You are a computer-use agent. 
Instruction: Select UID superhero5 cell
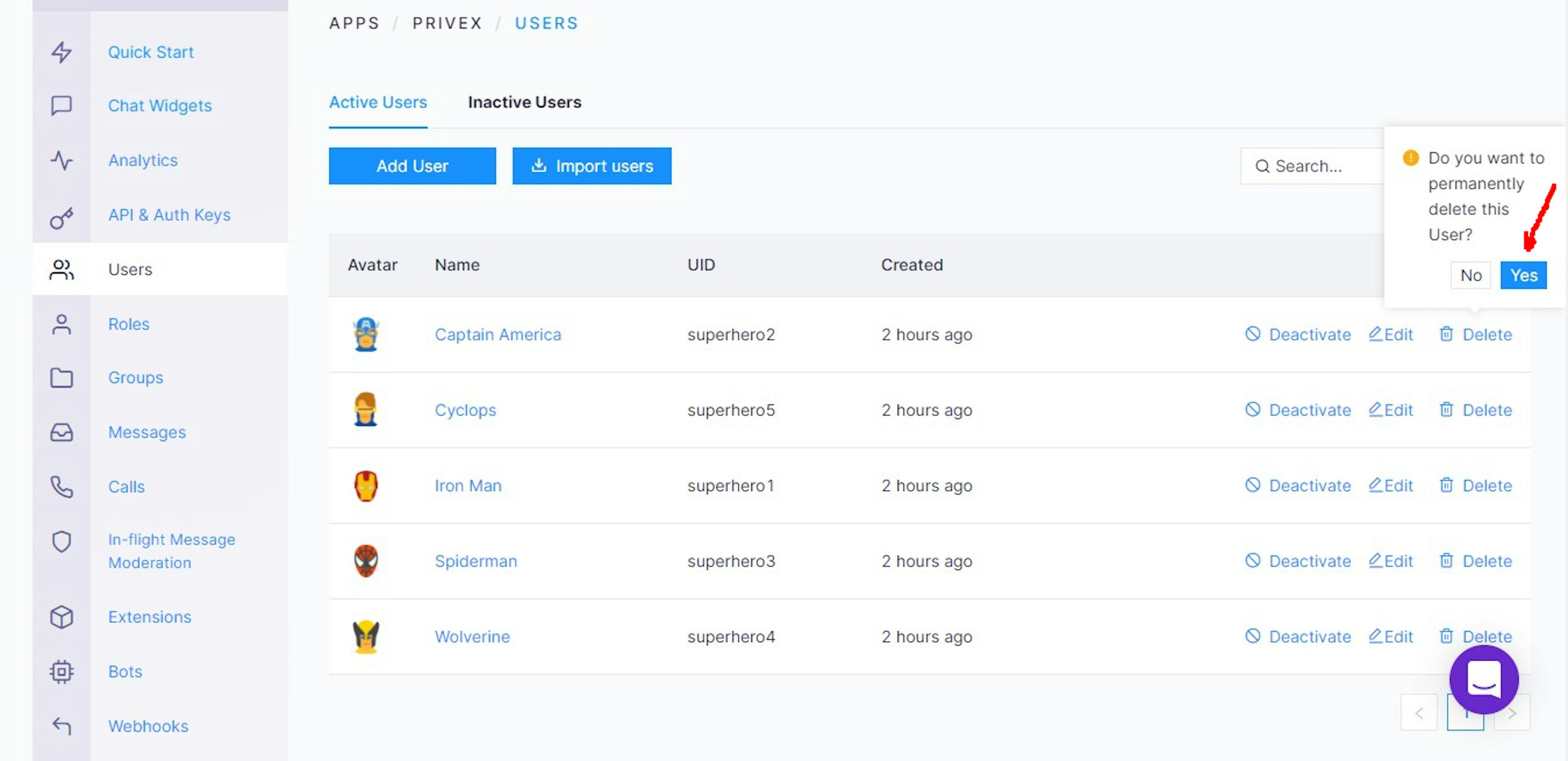[x=731, y=410]
